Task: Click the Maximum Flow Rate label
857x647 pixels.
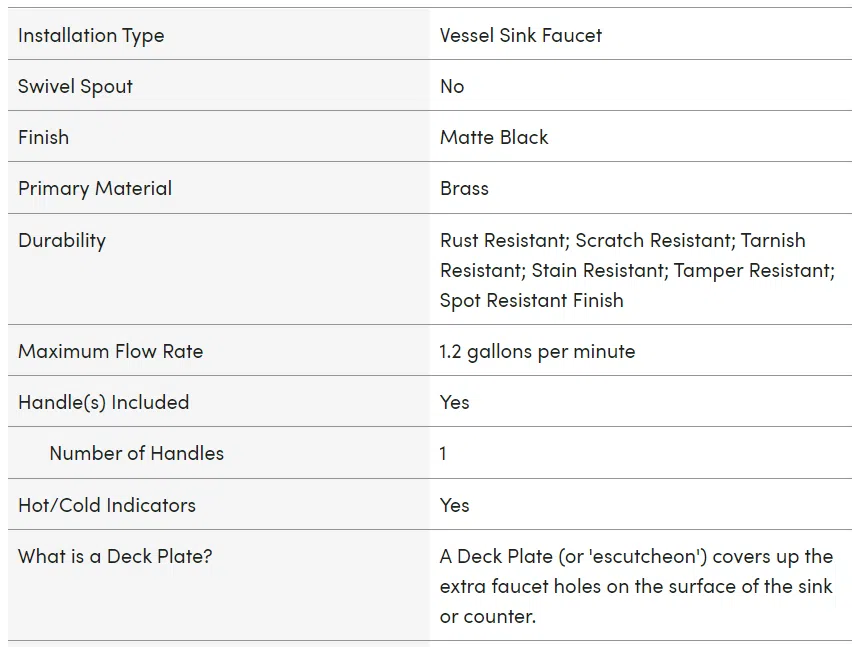Action: click(110, 351)
